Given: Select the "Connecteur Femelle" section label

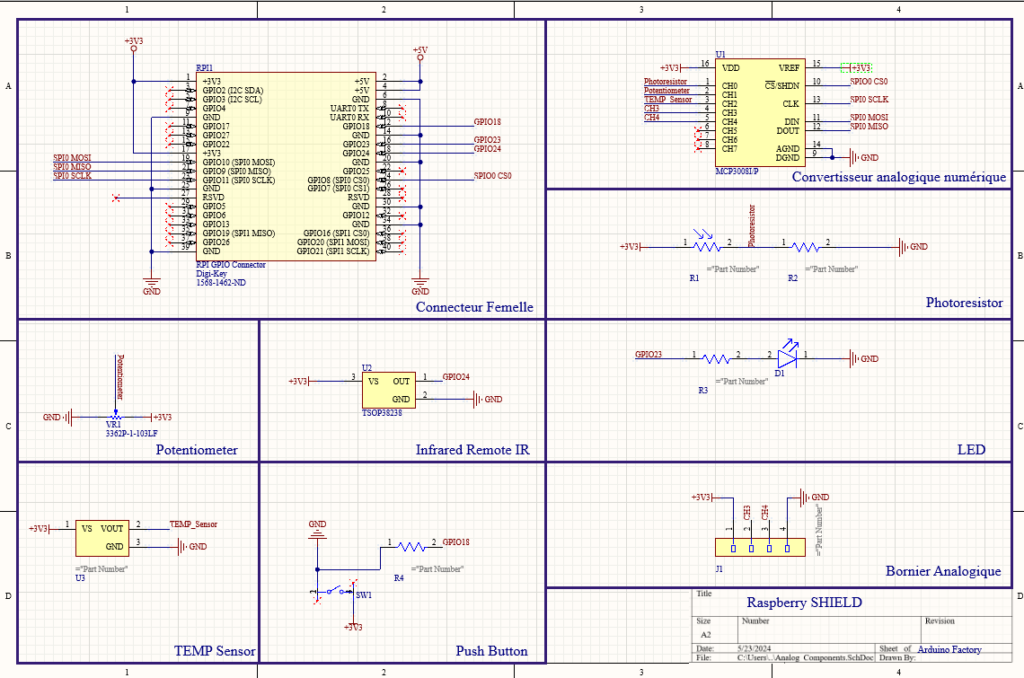Looking at the screenshot, I should point(474,307).
